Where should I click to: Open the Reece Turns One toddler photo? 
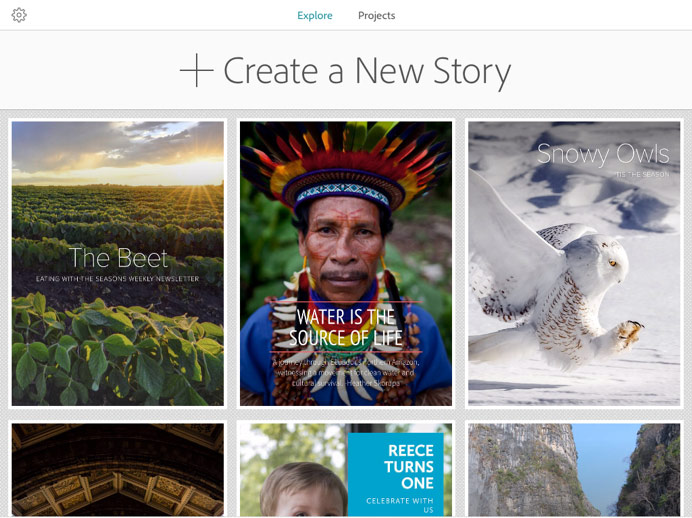pos(346,470)
